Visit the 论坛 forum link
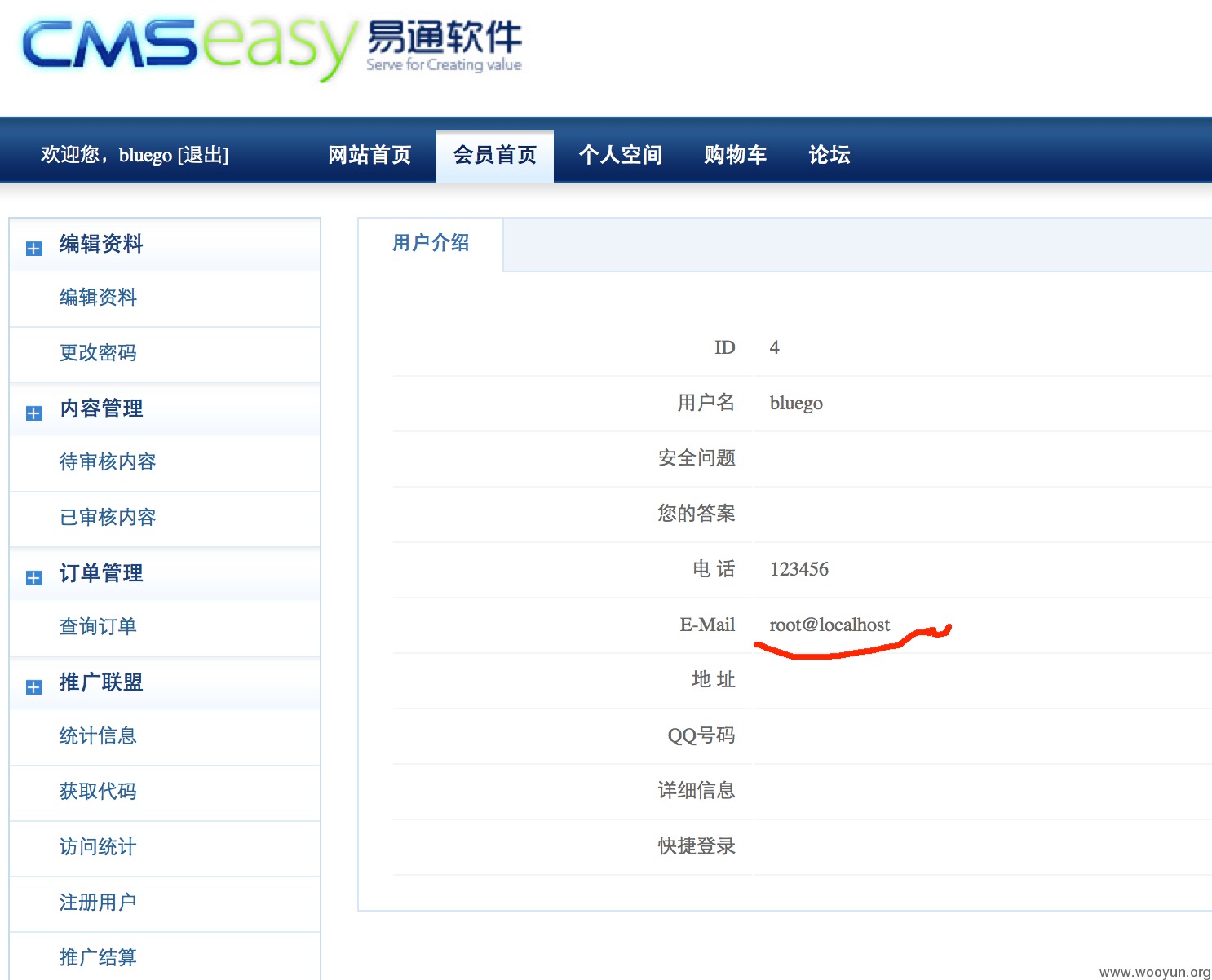Screen dimensions: 1212x980 829,155
